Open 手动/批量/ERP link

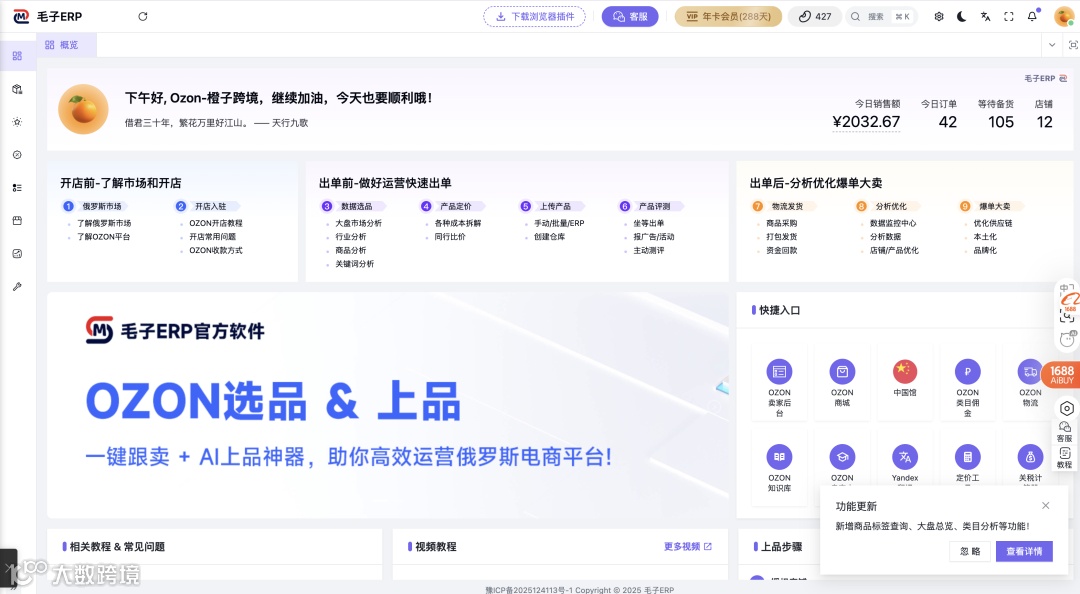pyautogui.click(x=559, y=223)
